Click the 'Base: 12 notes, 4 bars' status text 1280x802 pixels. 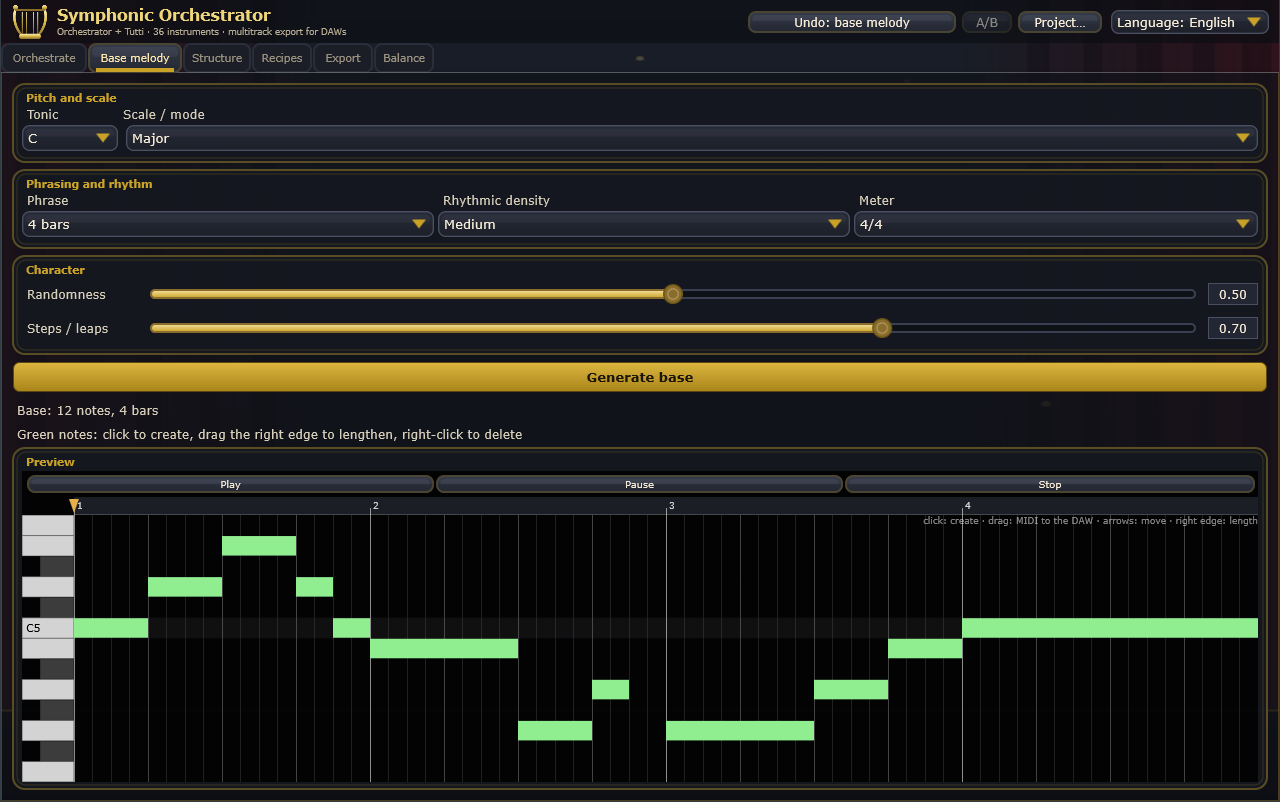click(x=88, y=411)
